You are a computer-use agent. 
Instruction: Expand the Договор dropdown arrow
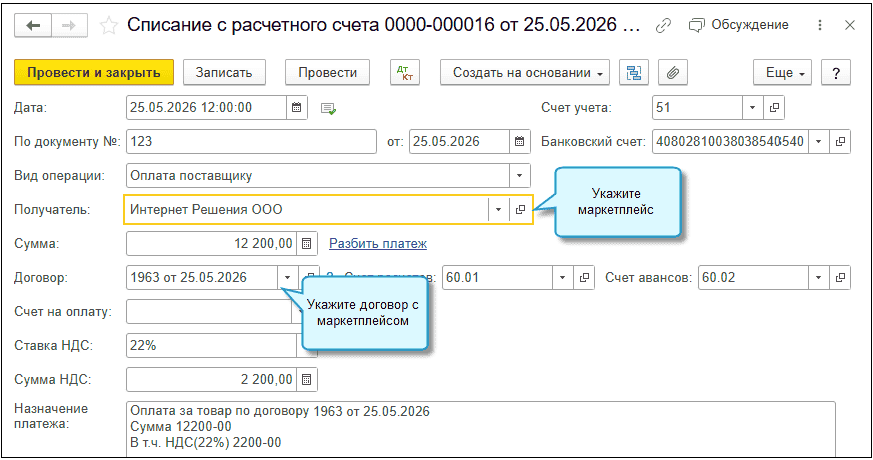click(x=287, y=277)
